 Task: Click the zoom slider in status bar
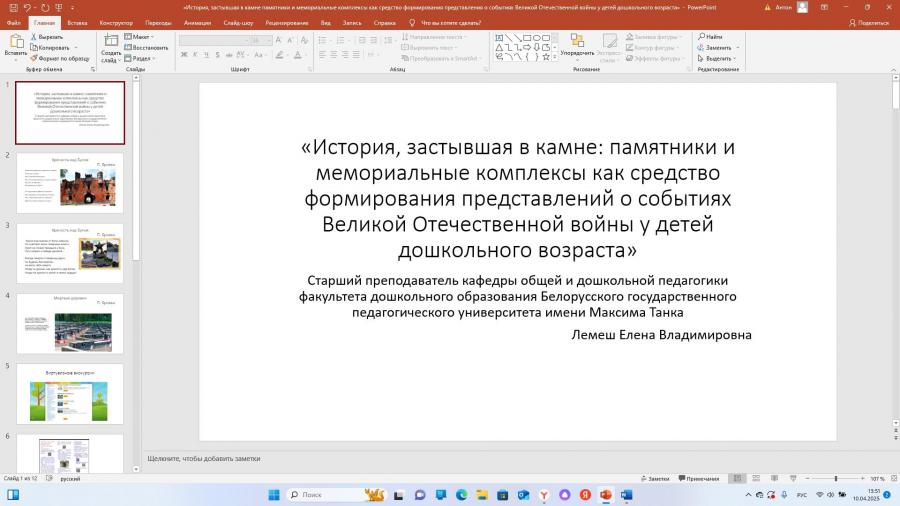point(835,478)
